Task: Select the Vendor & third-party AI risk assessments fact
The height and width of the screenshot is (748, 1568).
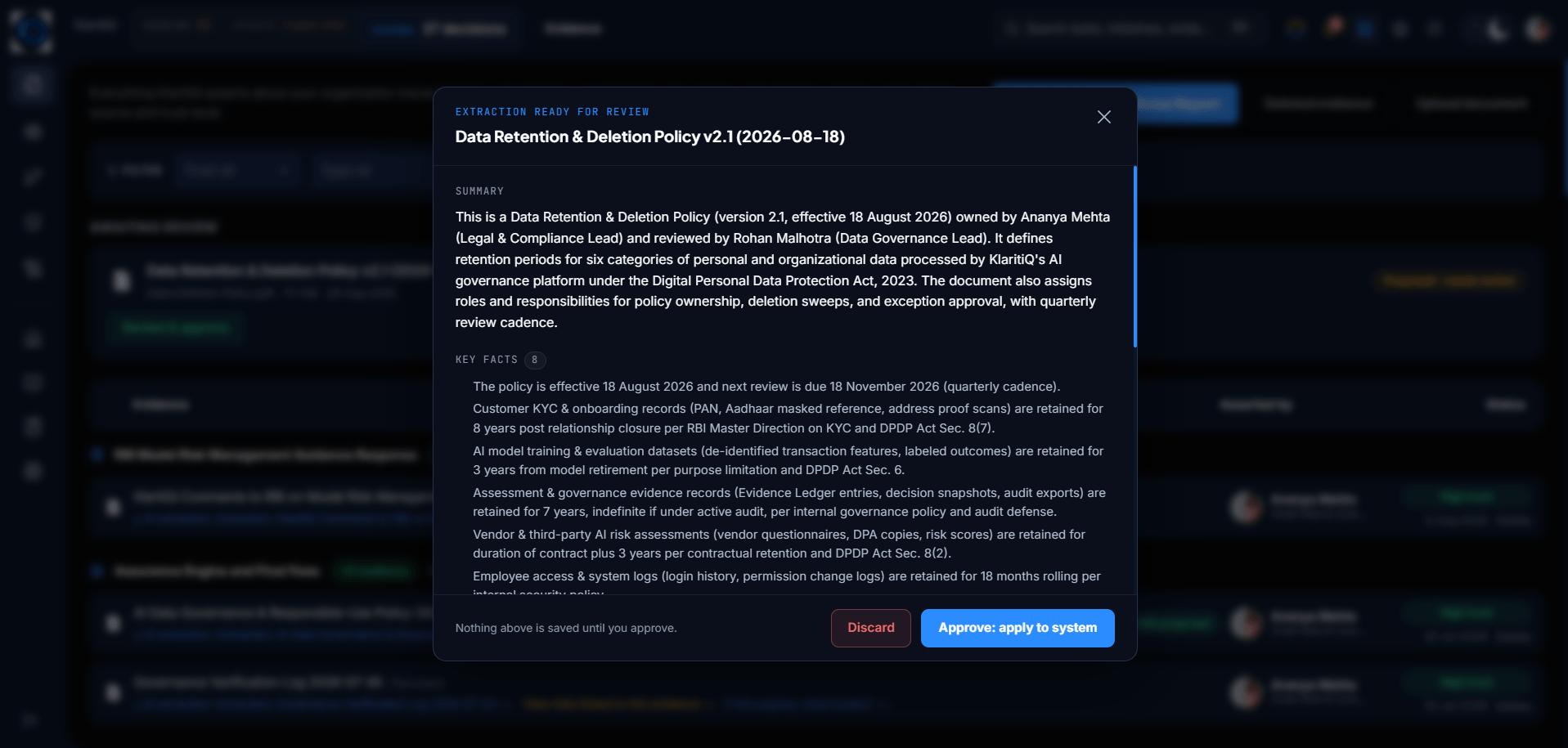Action: 779,544
